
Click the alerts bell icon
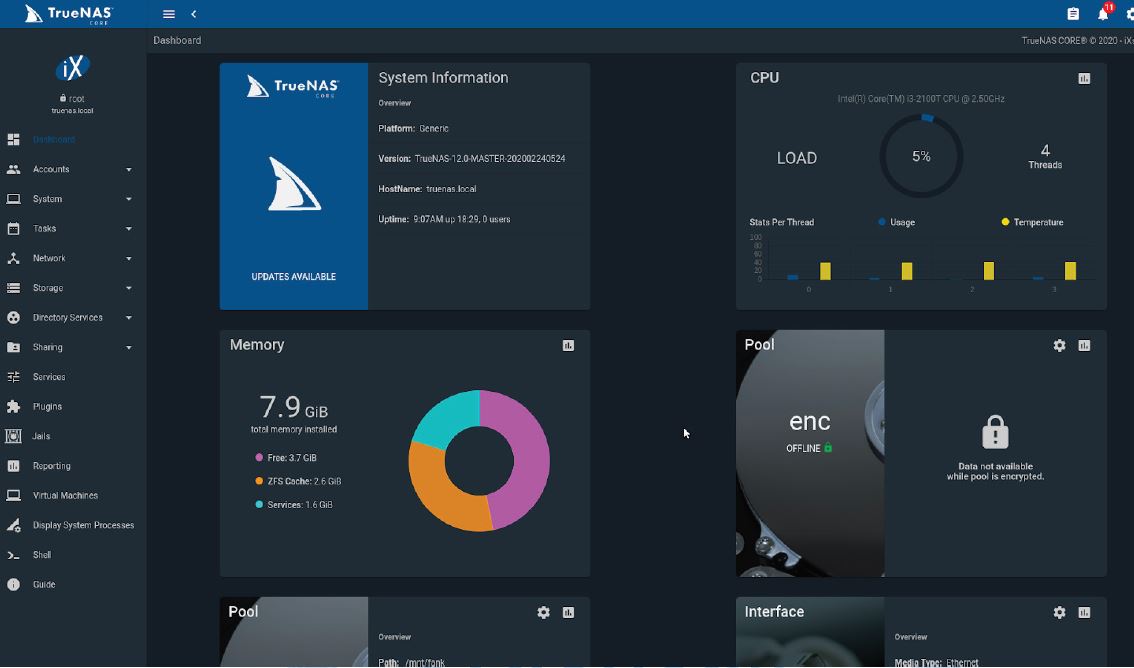click(1103, 14)
